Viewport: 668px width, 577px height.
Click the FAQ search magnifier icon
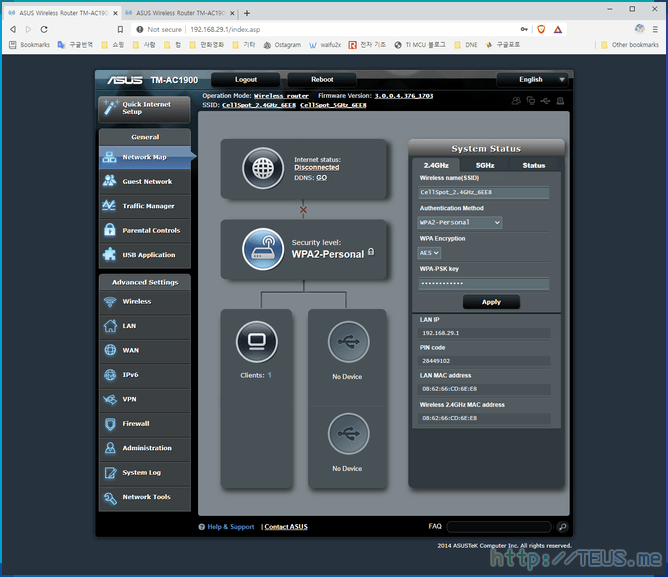click(x=562, y=527)
